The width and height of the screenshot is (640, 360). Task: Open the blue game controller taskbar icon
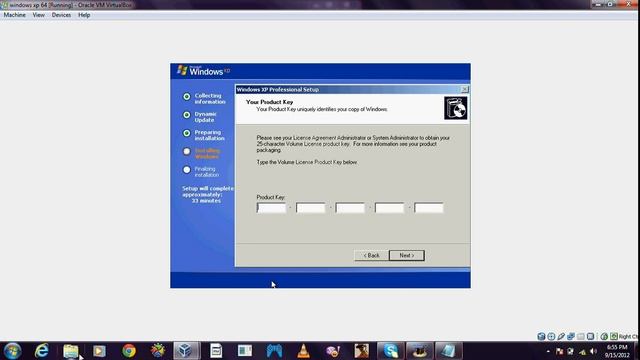(x=274, y=351)
